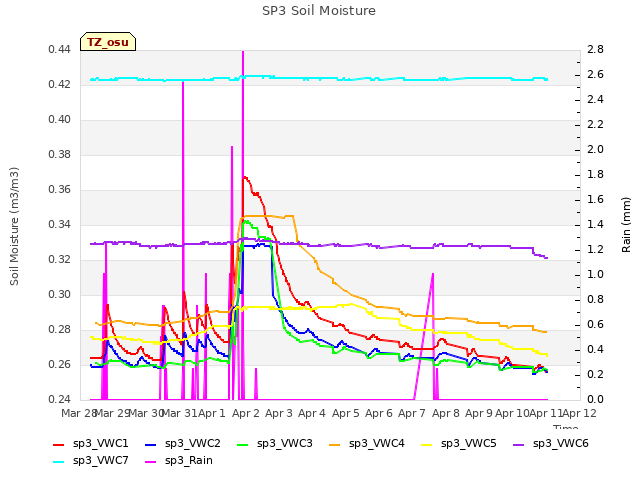Click the 0.44 left axis value
This screenshot has width=640, height=480.
click(60, 50)
